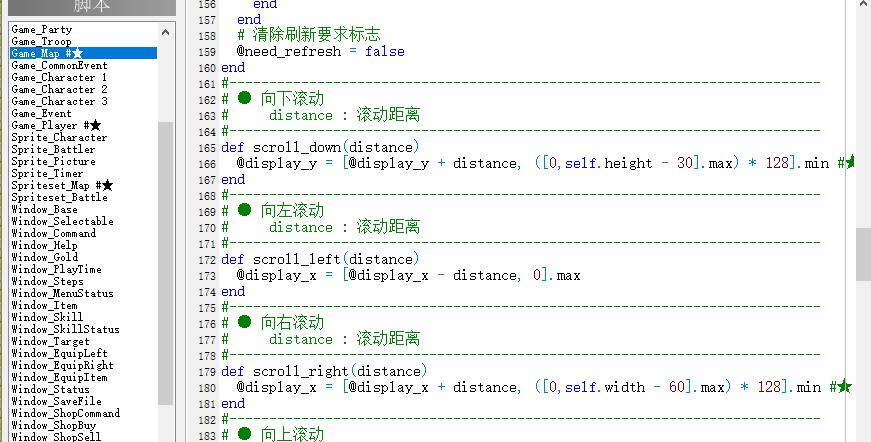Open Window_Item script
Screen dimensions: 871x442
pyautogui.click(x=44, y=305)
